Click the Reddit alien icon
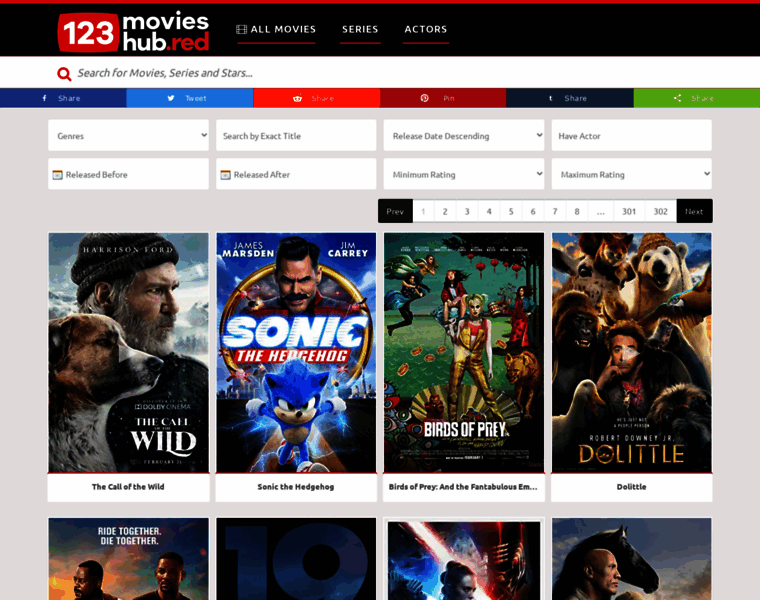The image size is (760, 600). click(x=297, y=98)
